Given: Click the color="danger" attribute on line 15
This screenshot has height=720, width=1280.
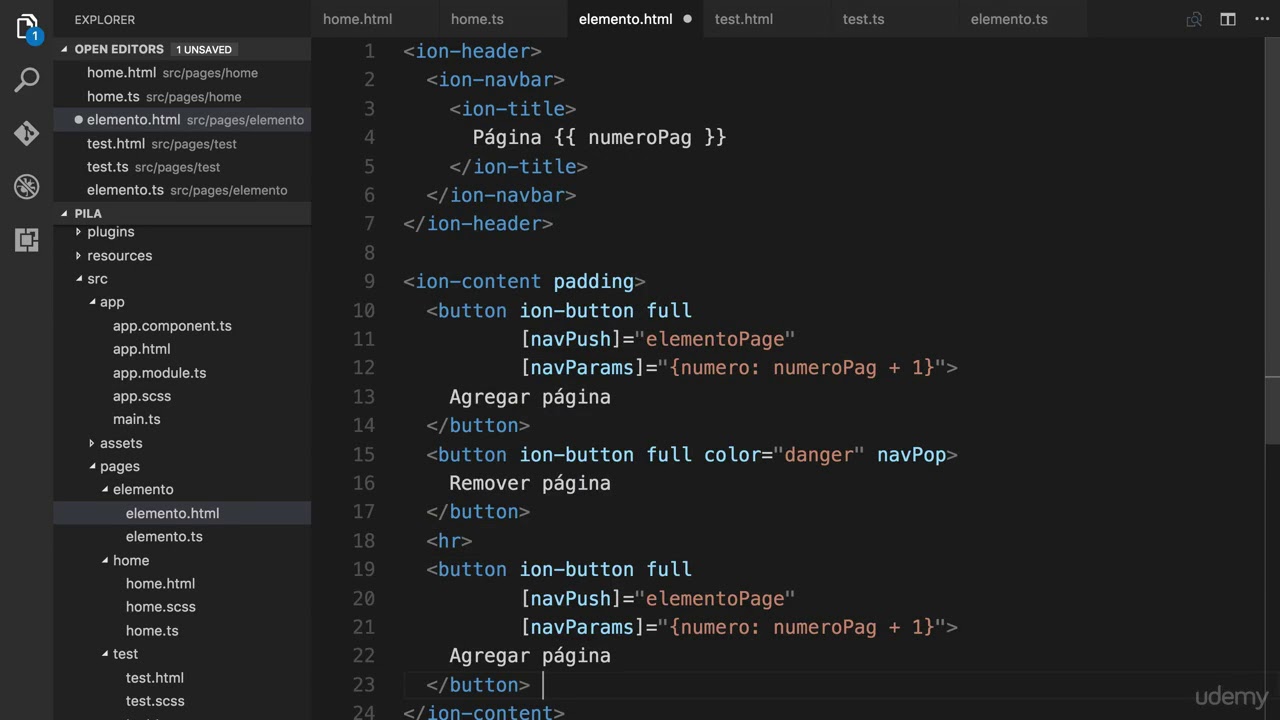Looking at the screenshot, I should (784, 455).
